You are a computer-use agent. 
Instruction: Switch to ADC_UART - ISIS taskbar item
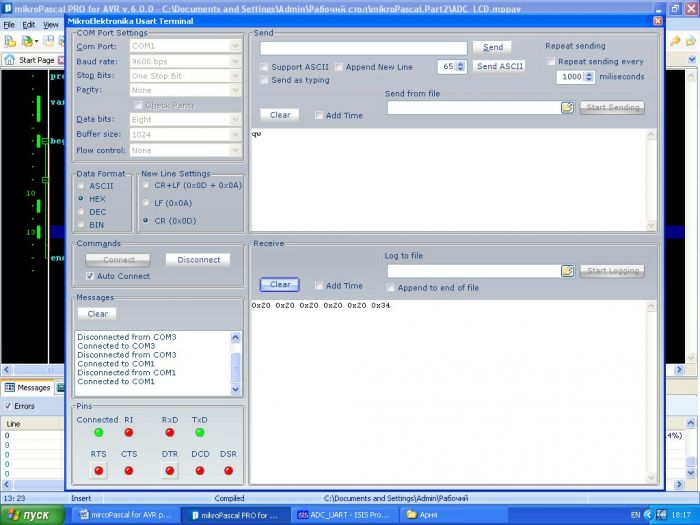coord(344,515)
